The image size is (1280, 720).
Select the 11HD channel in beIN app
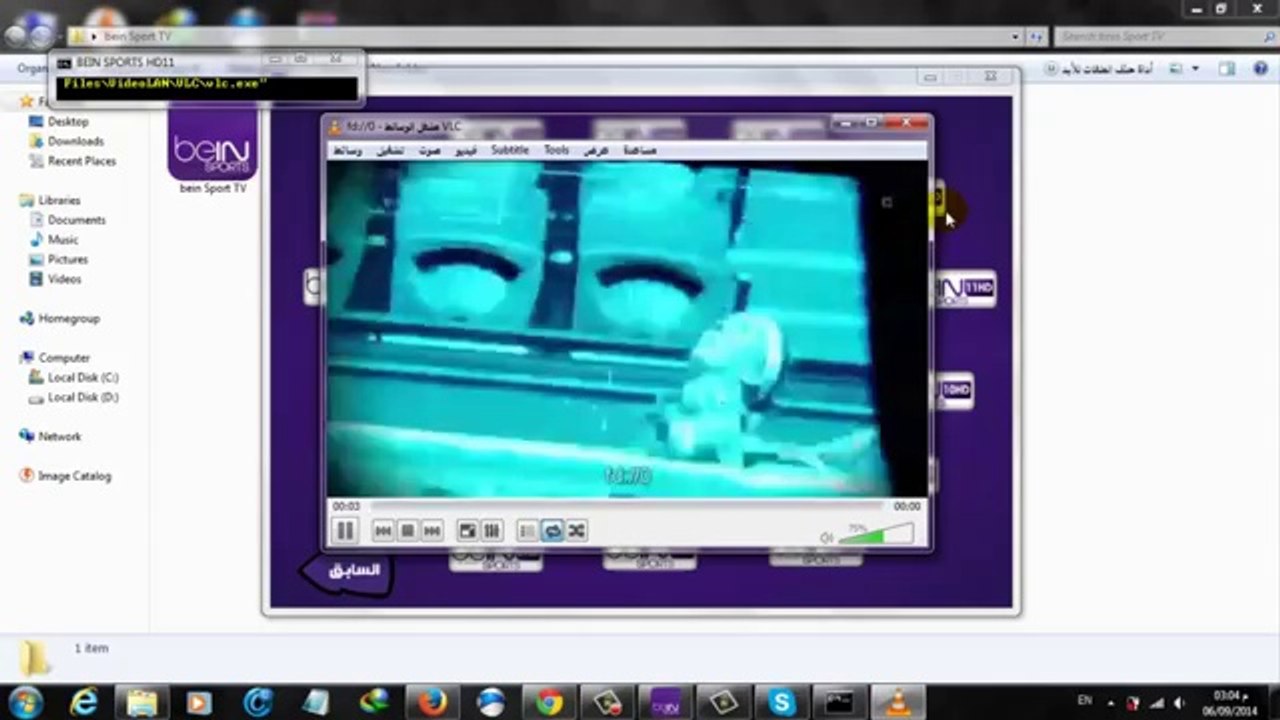pyautogui.click(x=965, y=288)
